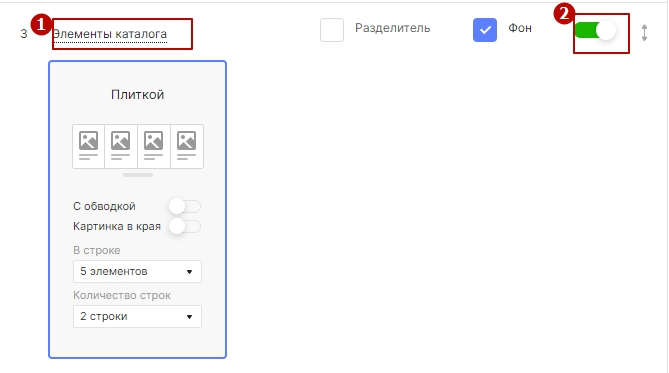
Task: Uncheck the «Фон» checkbox
Action: tap(485, 30)
